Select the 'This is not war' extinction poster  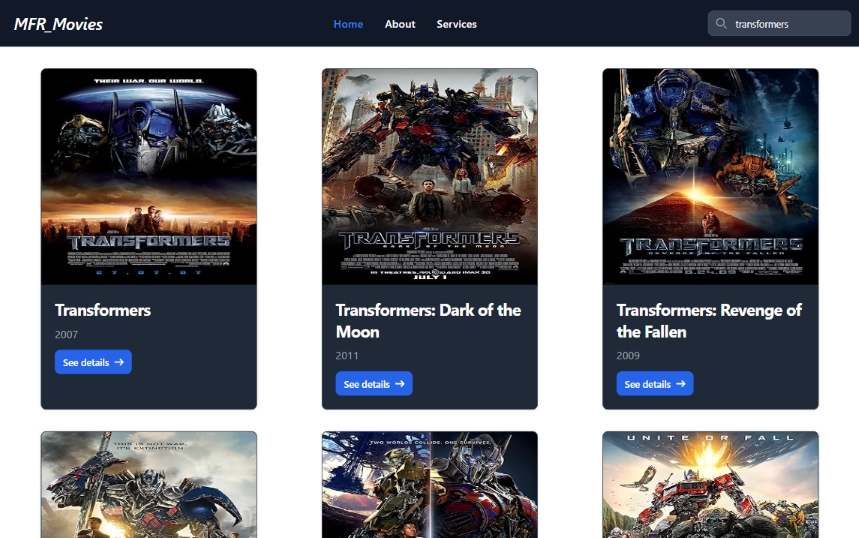pos(149,485)
